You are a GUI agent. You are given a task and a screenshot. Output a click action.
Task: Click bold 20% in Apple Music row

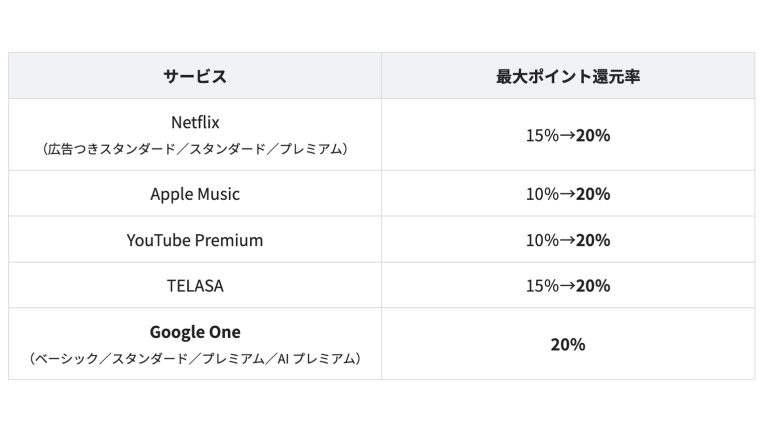(x=593, y=194)
